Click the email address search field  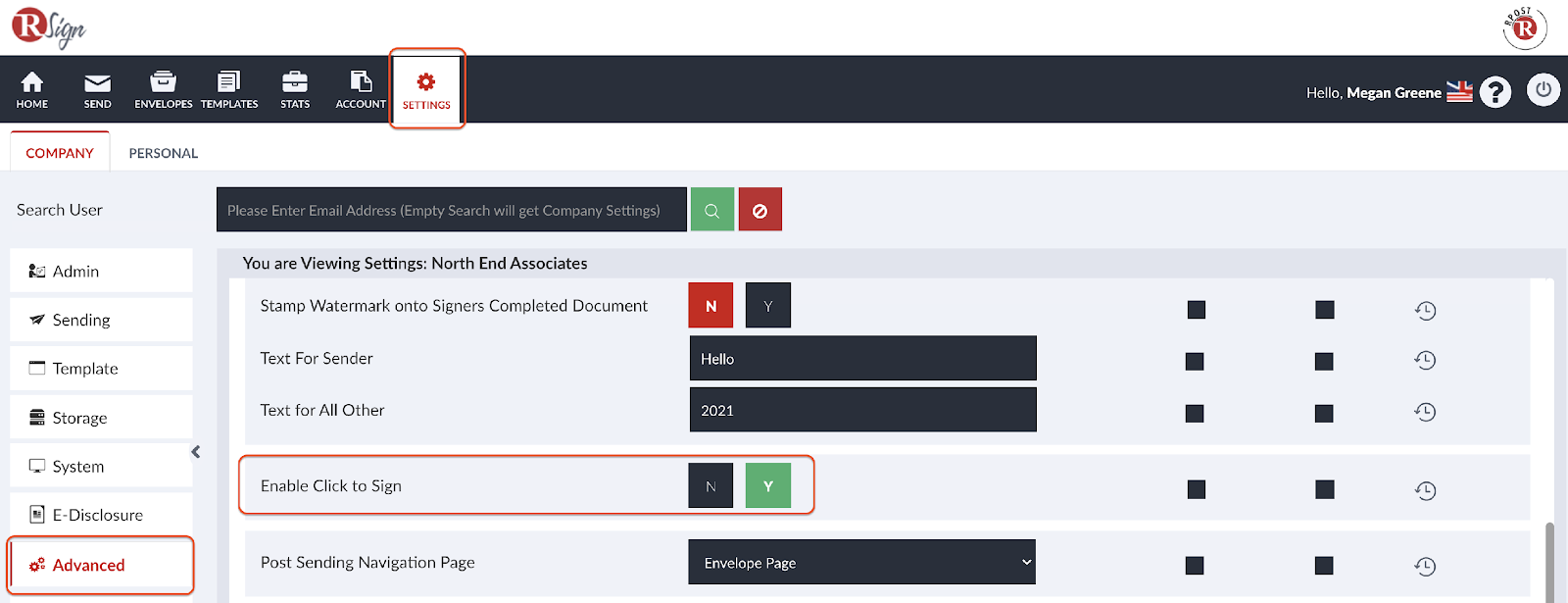click(x=452, y=210)
